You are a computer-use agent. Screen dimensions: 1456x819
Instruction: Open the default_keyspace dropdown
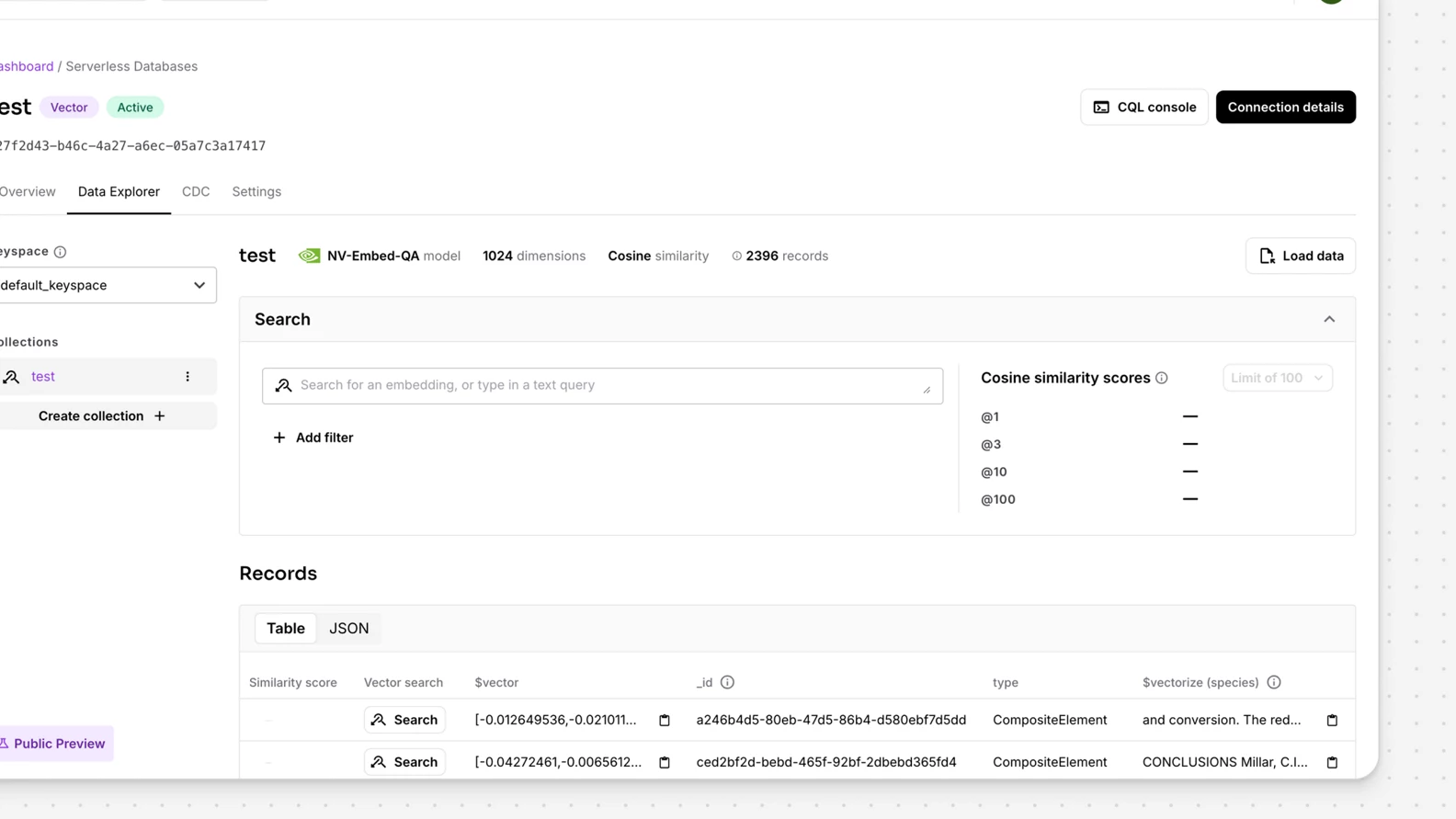[108, 285]
